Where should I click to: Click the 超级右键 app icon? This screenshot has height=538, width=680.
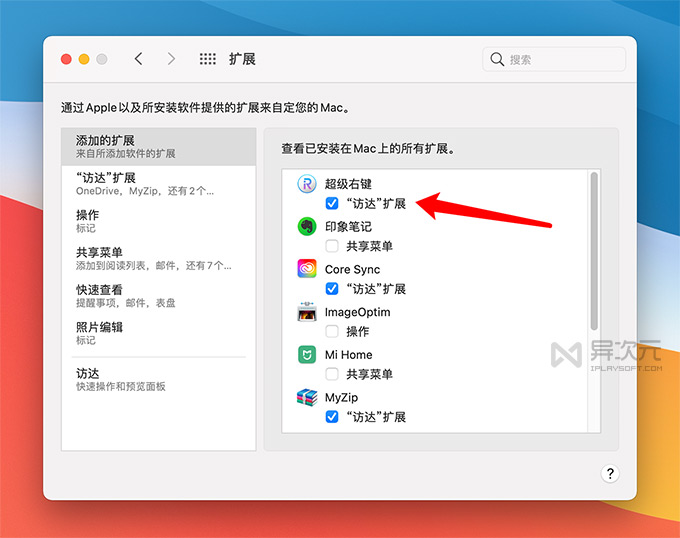(307, 184)
